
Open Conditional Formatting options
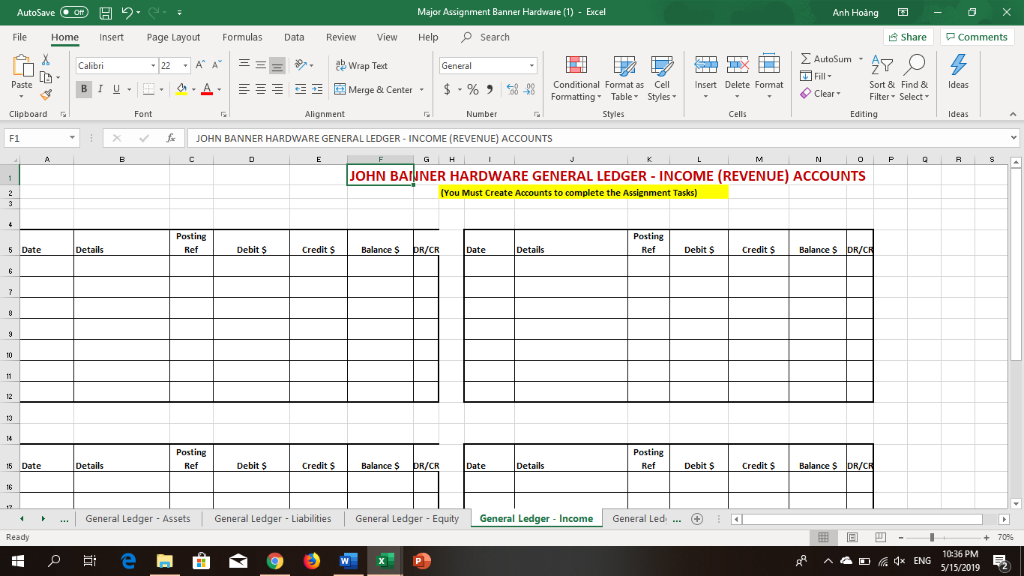(576, 80)
